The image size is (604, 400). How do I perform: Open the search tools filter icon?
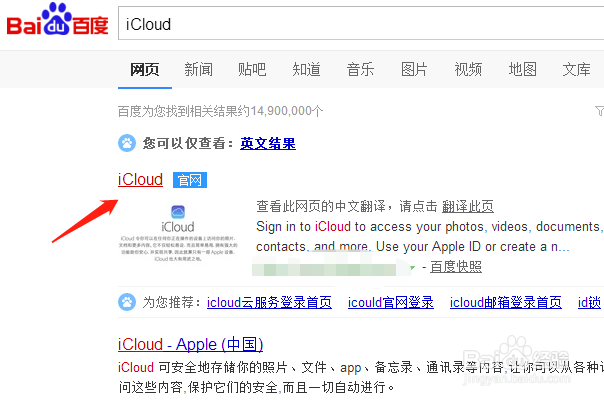(598, 110)
